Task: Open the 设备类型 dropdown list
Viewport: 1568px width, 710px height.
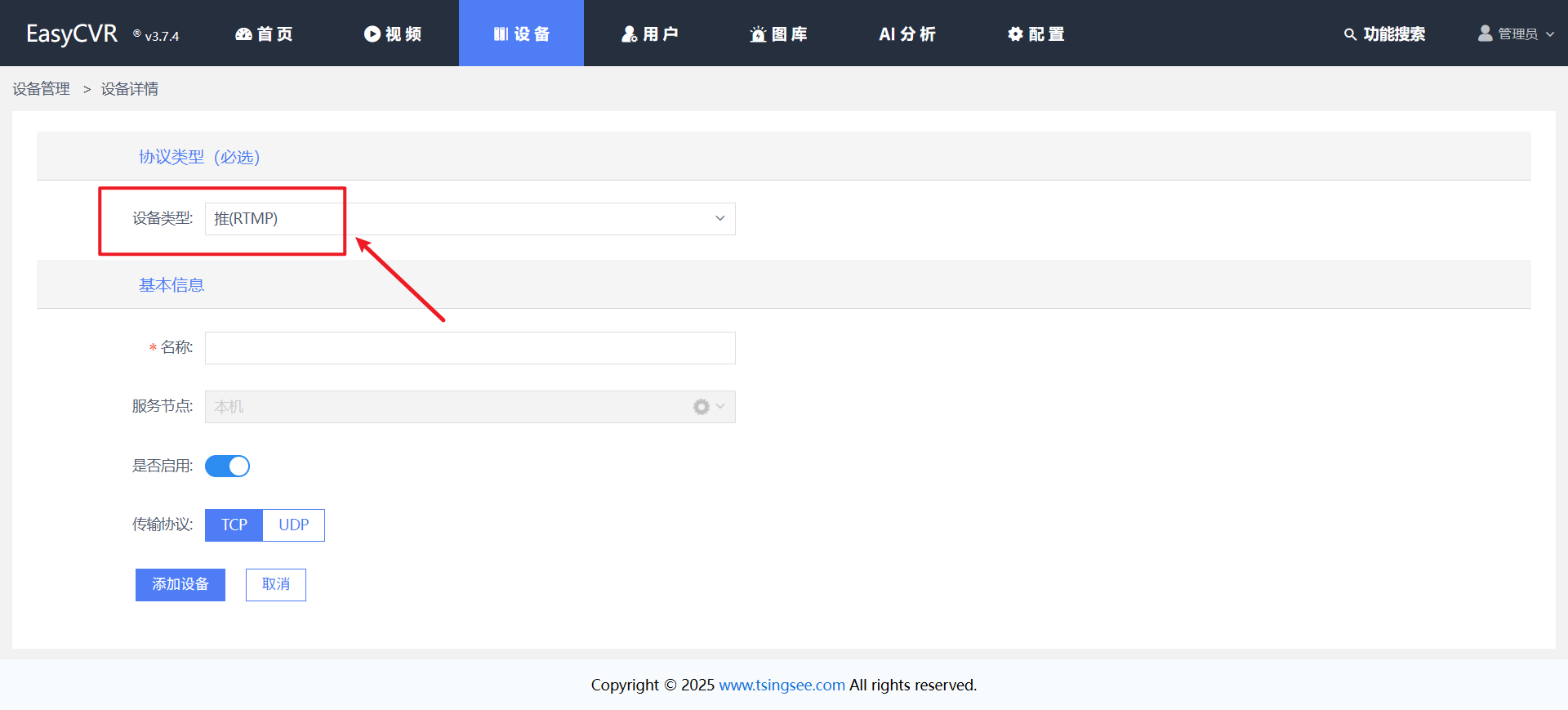Action: (470, 219)
